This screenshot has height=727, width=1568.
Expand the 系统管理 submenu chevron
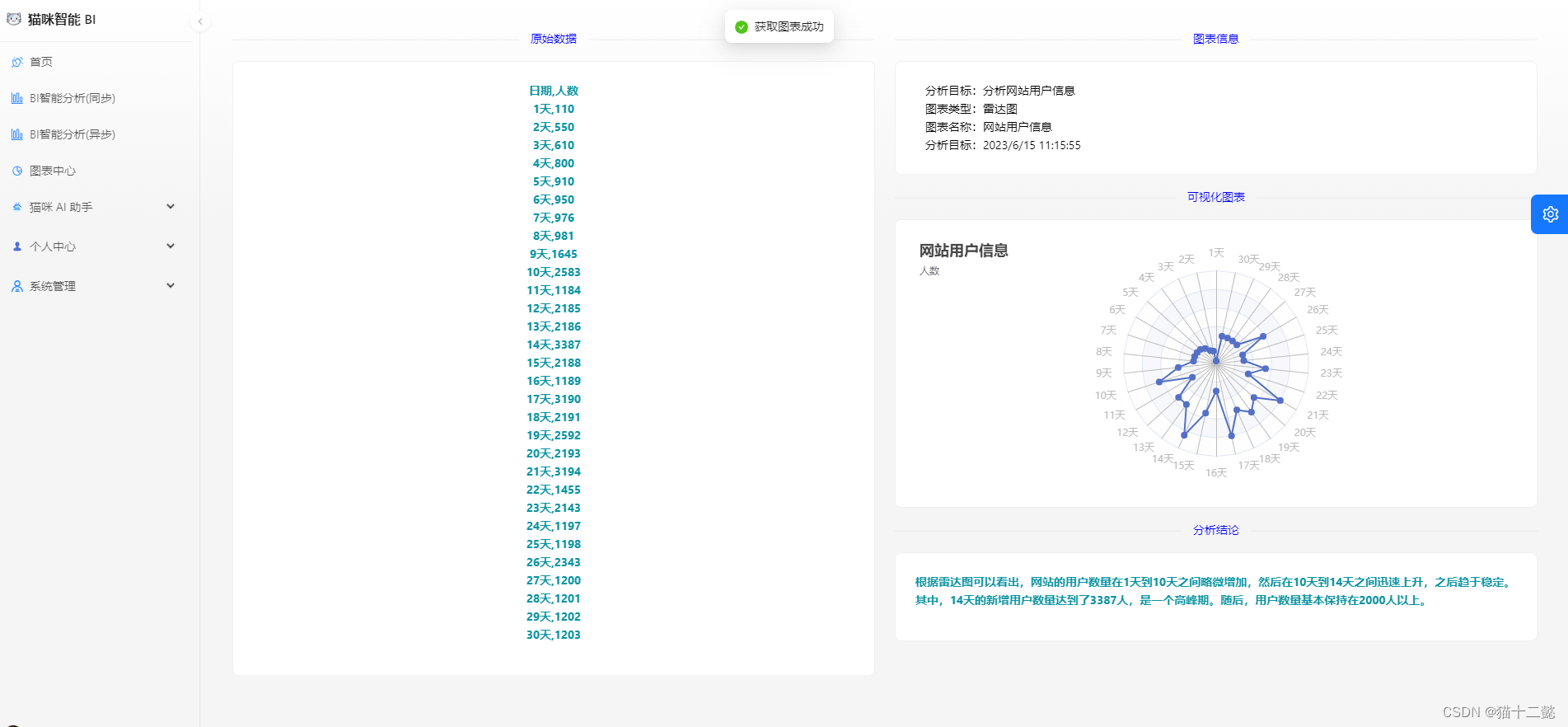[x=171, y=286]
